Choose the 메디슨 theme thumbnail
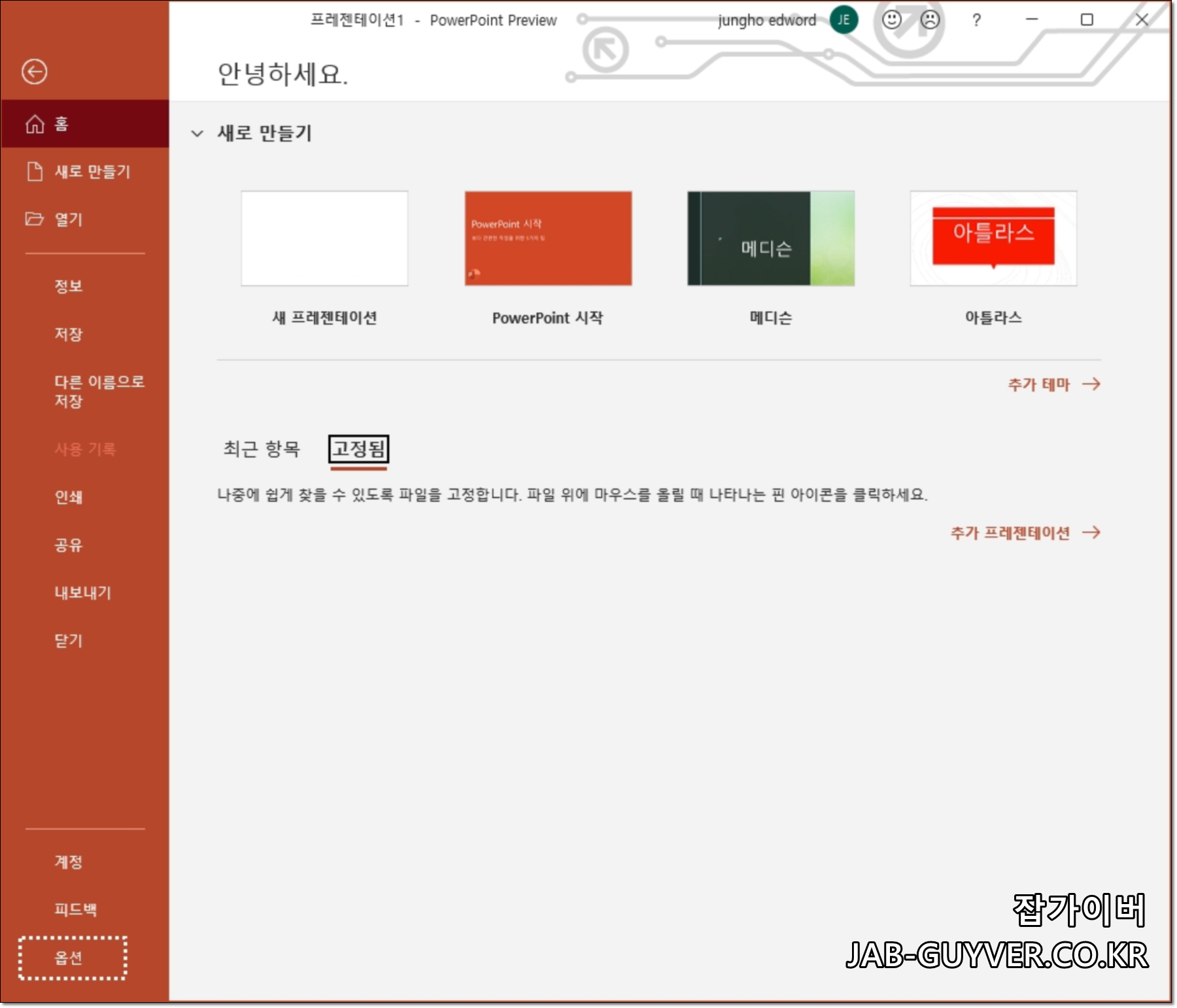1177x1008 pixels. (x=771, y=239)
